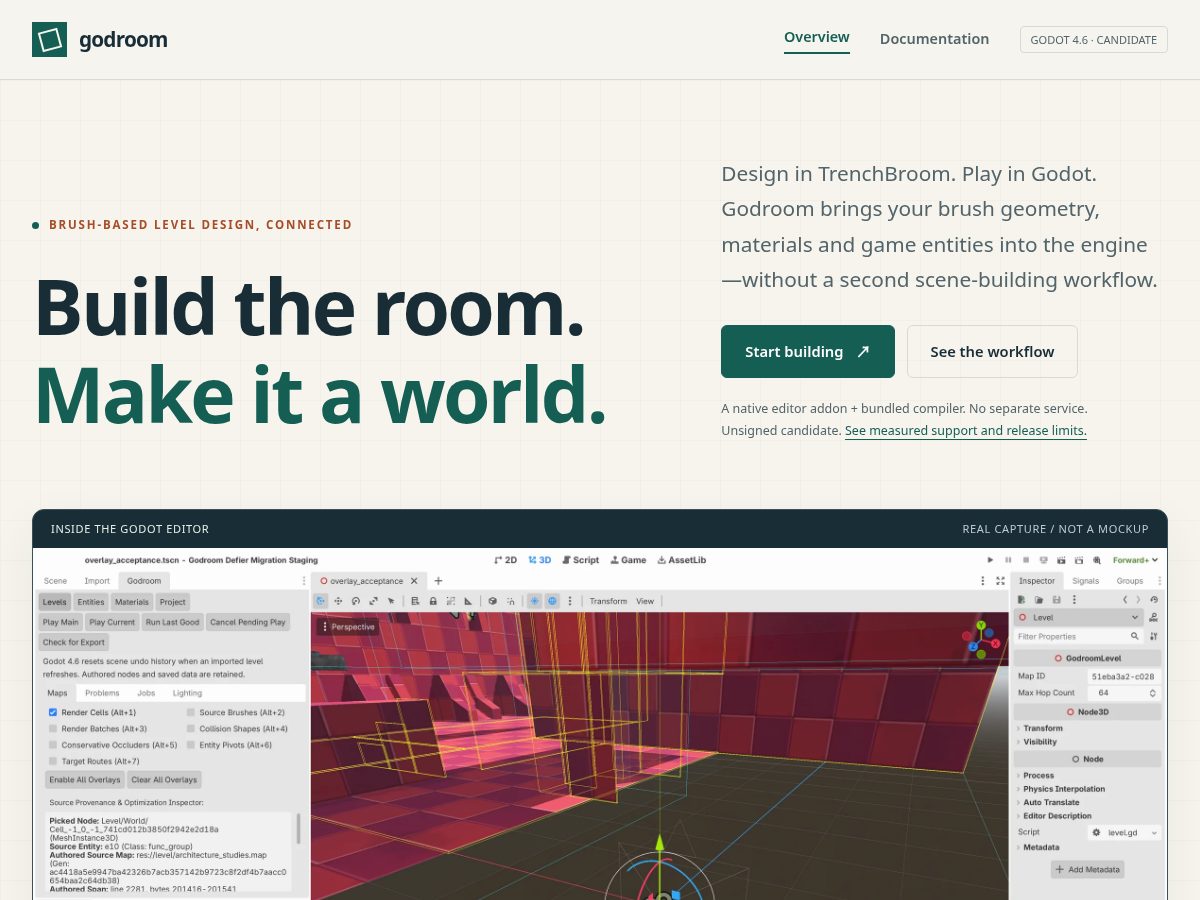Click the Map ID field
1200x900 pixels.
tap(1124, 676)
